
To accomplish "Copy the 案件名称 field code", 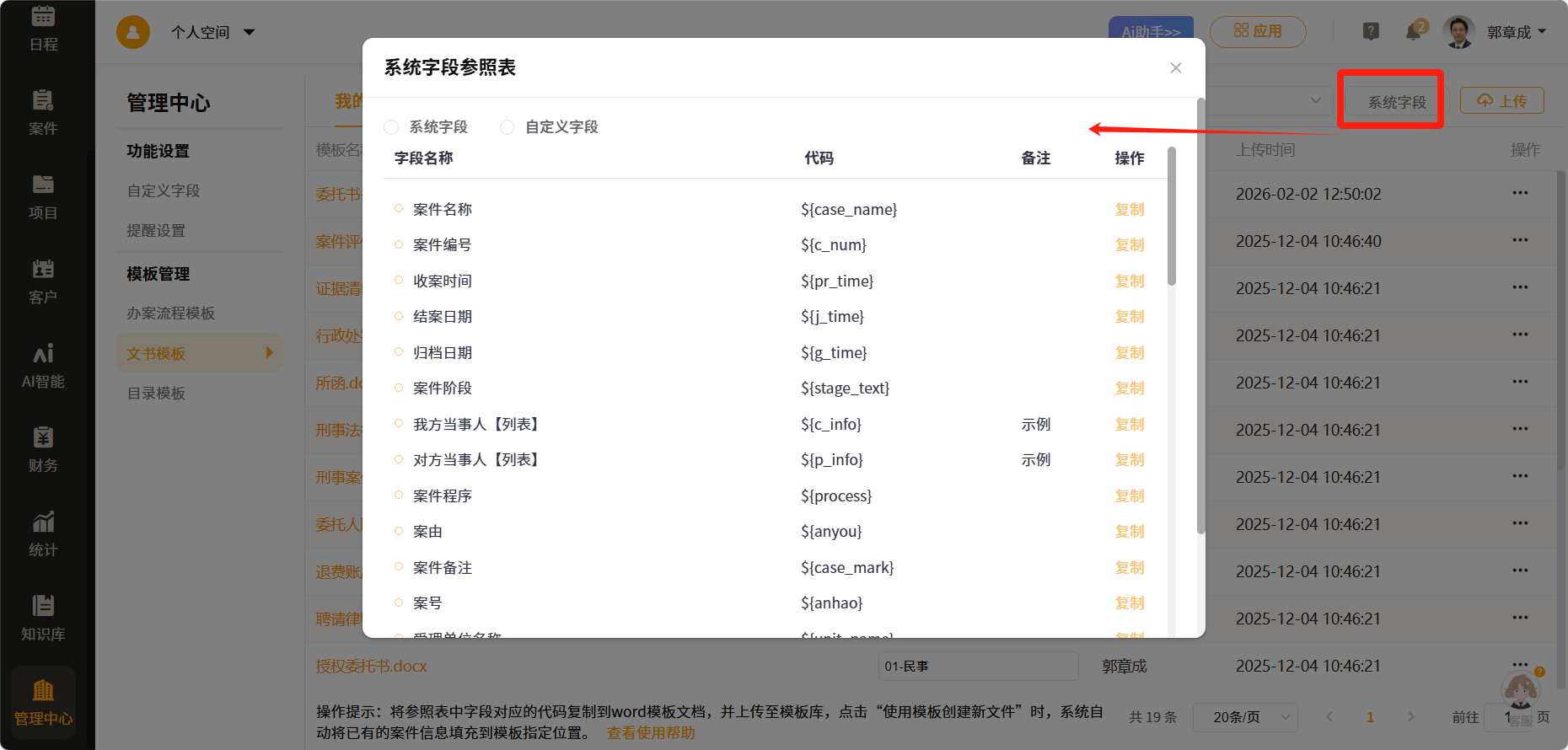I will 1129,210.
